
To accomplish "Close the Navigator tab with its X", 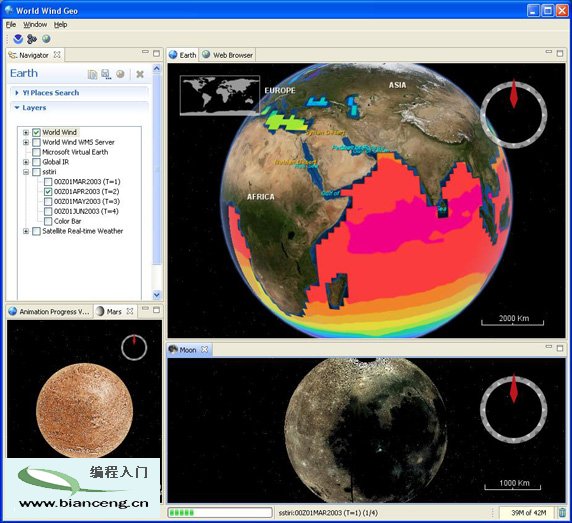I will 57,55.
